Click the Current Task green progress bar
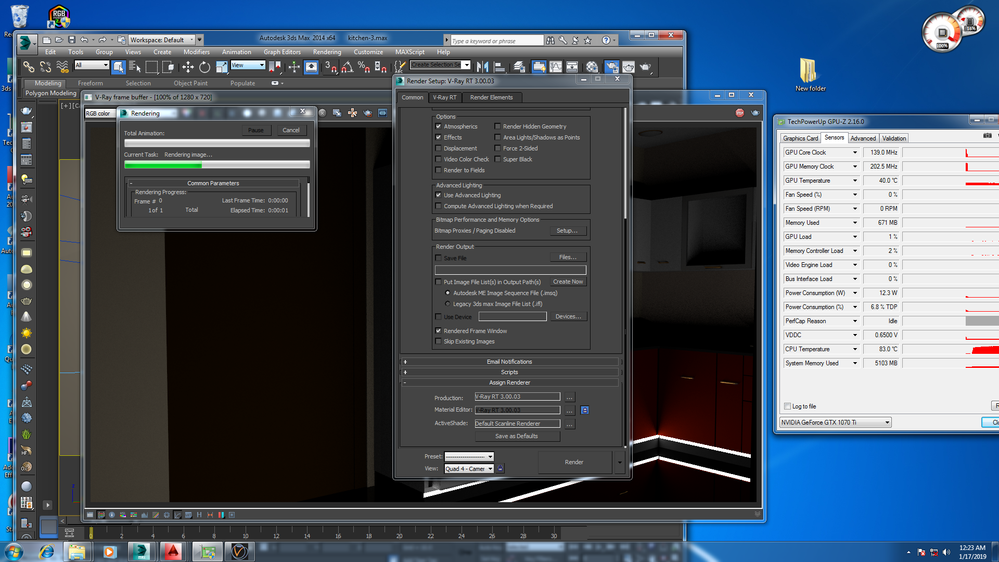 [x=217, y=165]
